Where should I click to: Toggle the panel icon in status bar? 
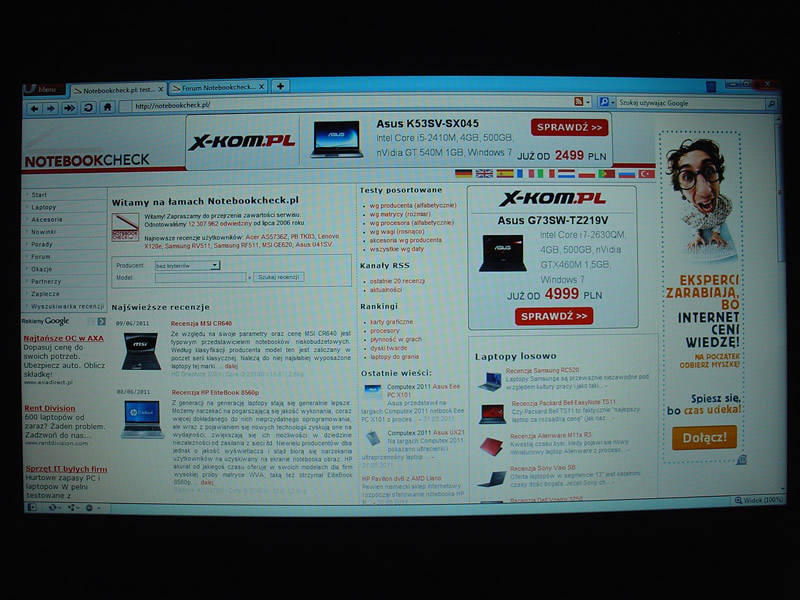coord(33,507)
